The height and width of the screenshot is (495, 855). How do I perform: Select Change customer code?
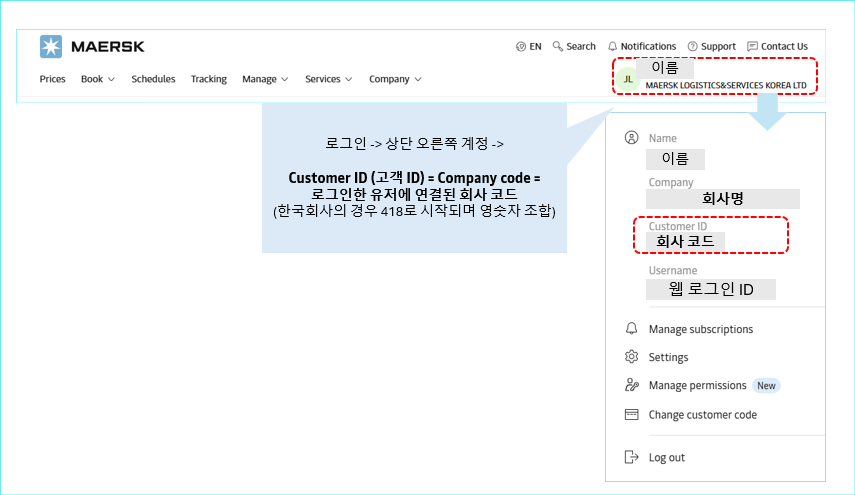pos(702,415)
